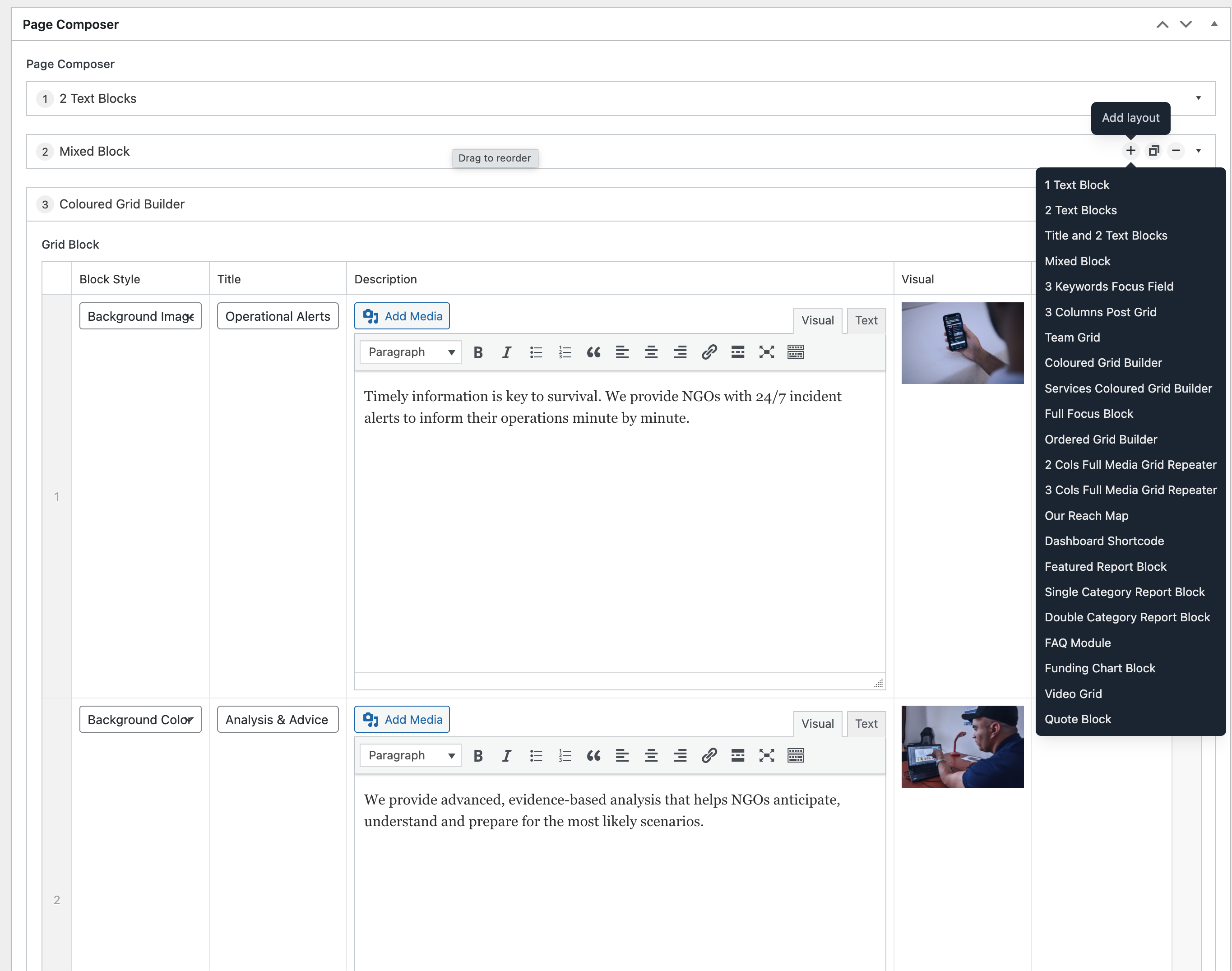The height and width of the screenshot is (971, 1232).
Task: Open Block Style dropdown showing Background Color
Action: 140,719
